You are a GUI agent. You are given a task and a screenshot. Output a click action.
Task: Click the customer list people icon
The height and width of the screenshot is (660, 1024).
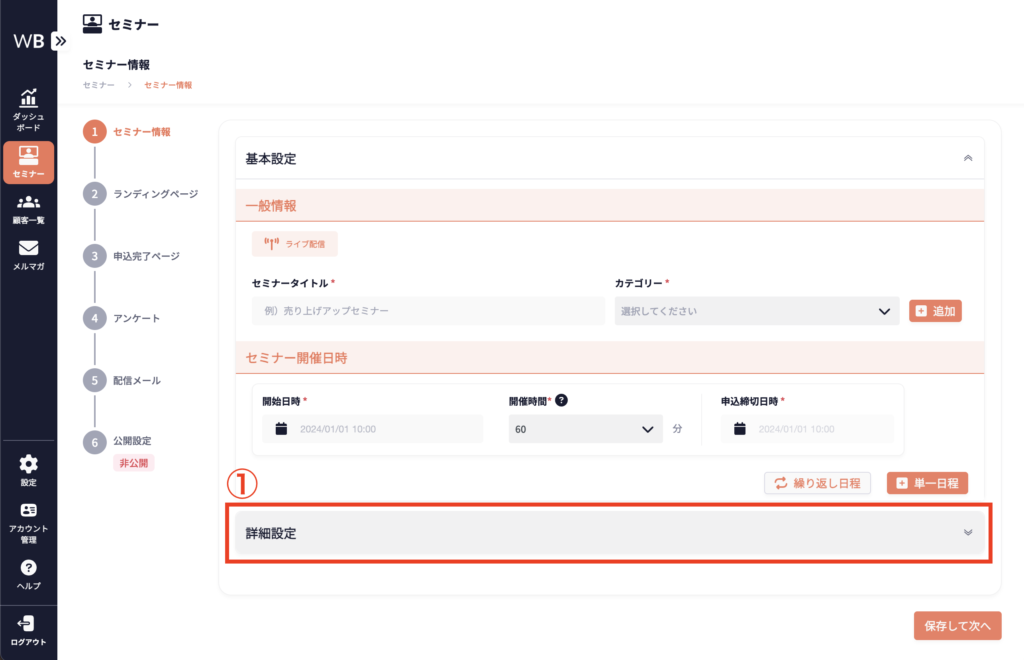[28, 203]
